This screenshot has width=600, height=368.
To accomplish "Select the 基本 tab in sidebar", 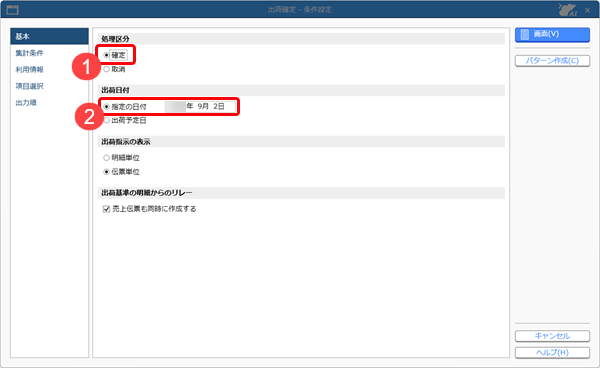I will click(x=49, y=36).
